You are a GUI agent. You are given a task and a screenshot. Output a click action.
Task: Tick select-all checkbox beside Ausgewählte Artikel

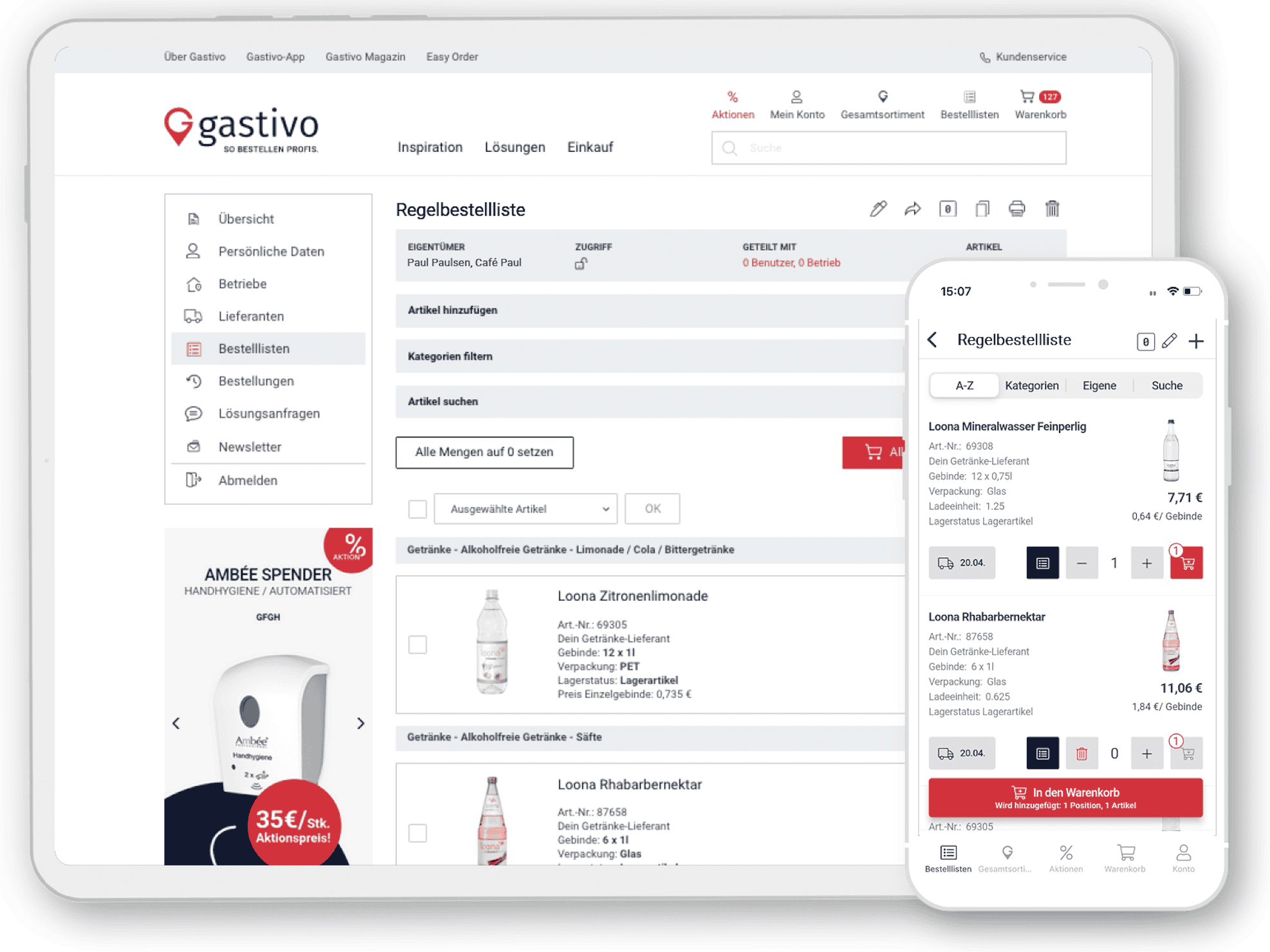418,509
